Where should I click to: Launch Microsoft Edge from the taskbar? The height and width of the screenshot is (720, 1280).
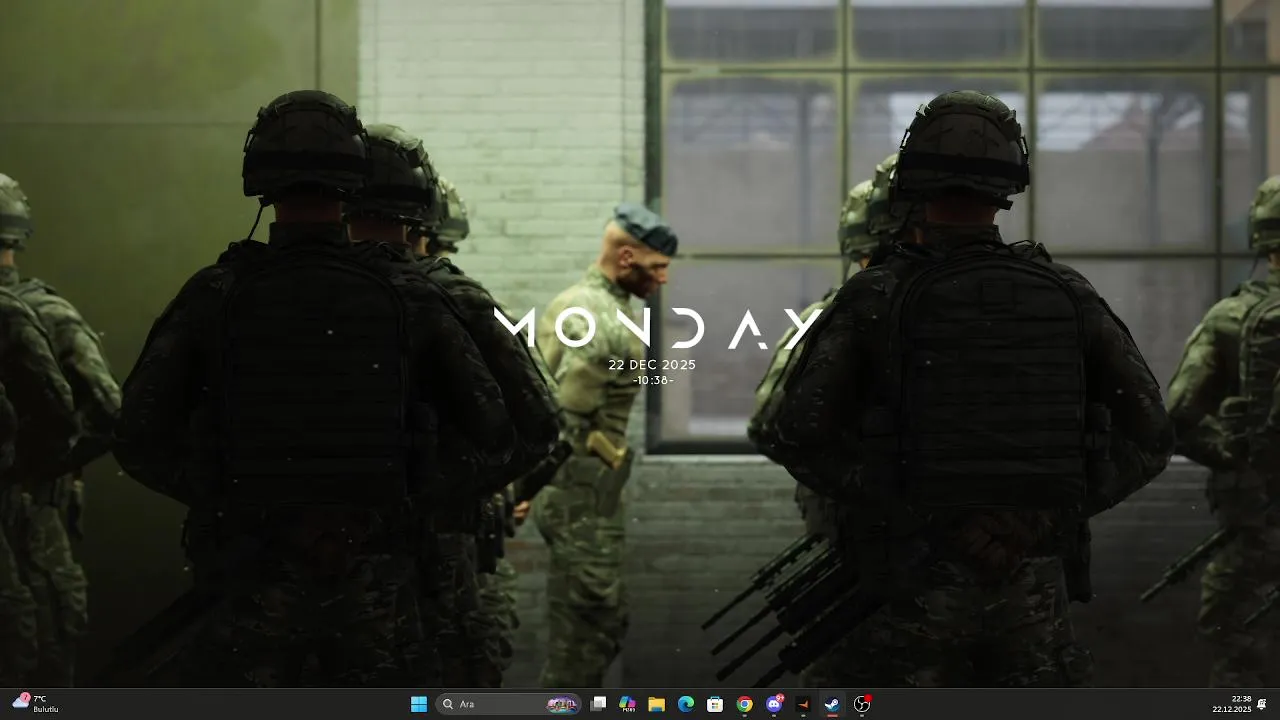click(x=686, y=704)
